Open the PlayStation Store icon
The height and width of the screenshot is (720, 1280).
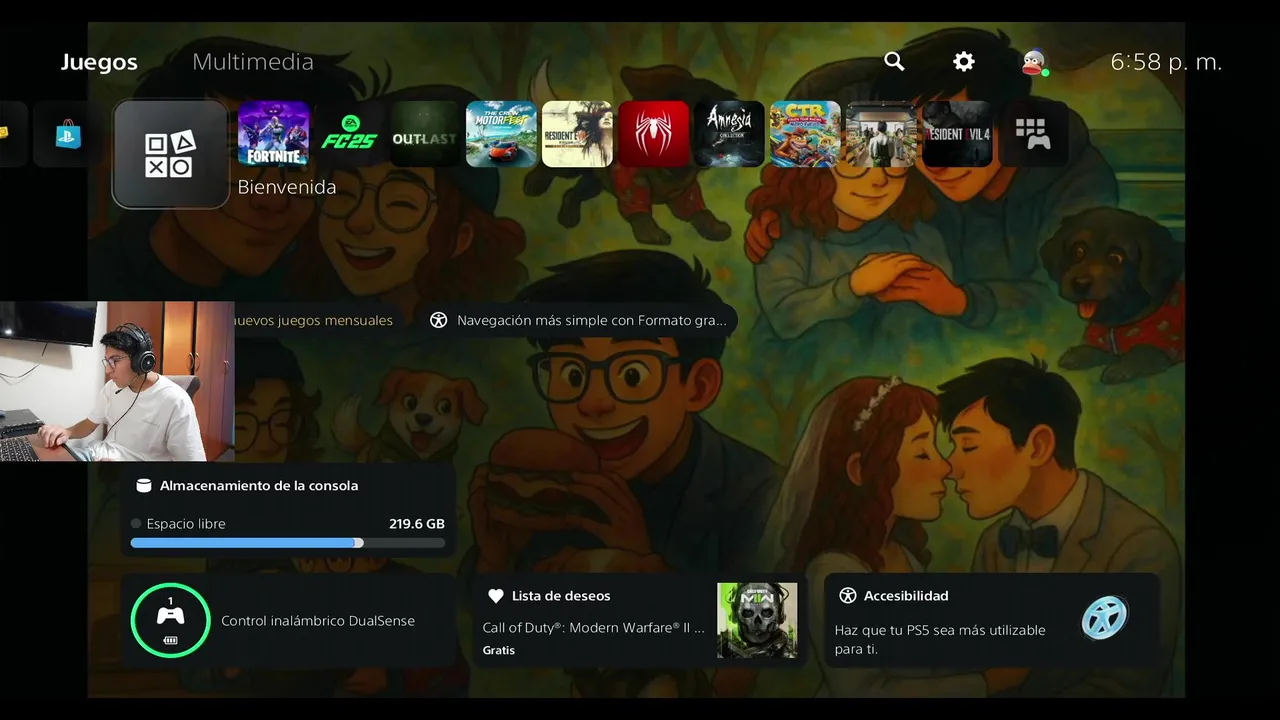[68, 134]
